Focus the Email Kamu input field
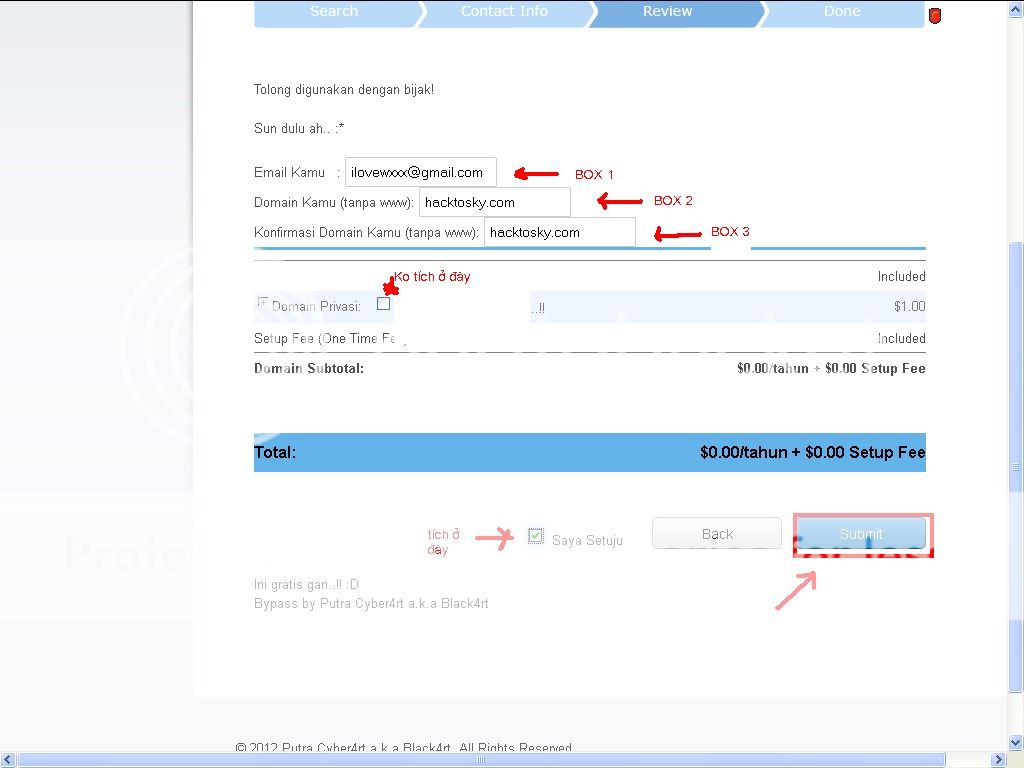Image resolution: width=1024 pixels, height=768 pixels. 420,172
